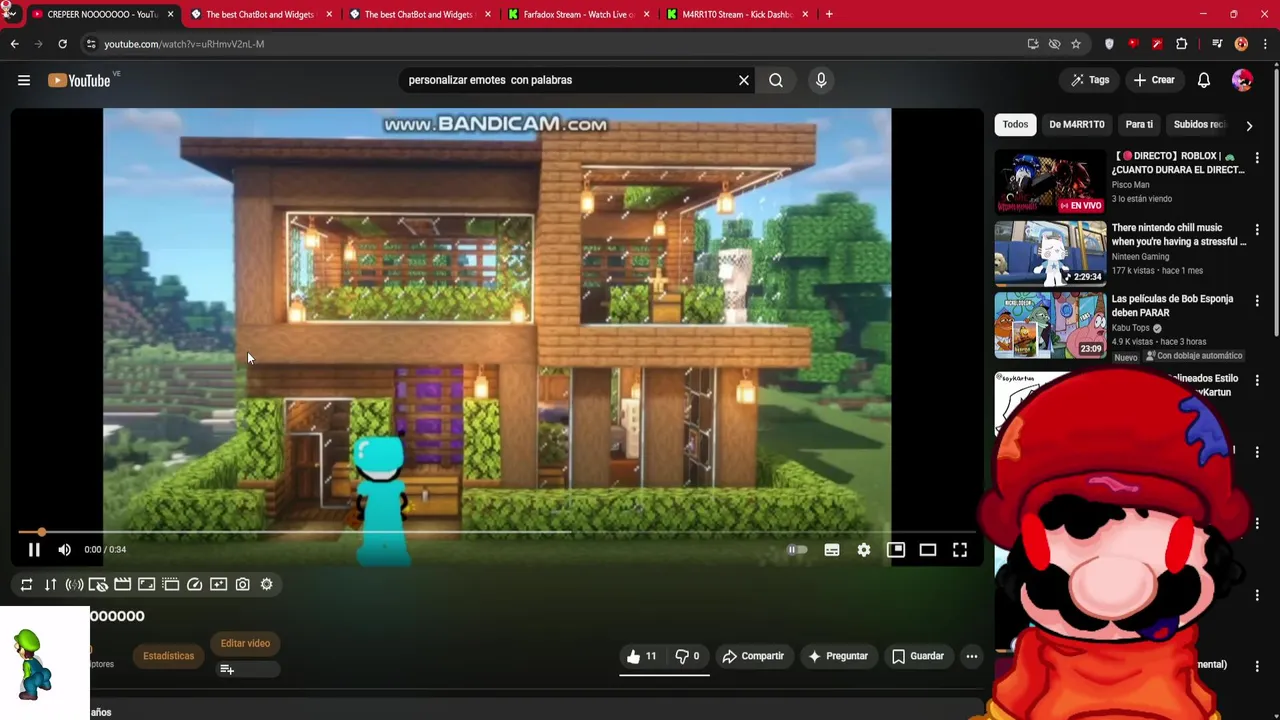Click the install app icon in address bar
The width and height of the screenshot is (1280, 720).
tap(1033, 44)
